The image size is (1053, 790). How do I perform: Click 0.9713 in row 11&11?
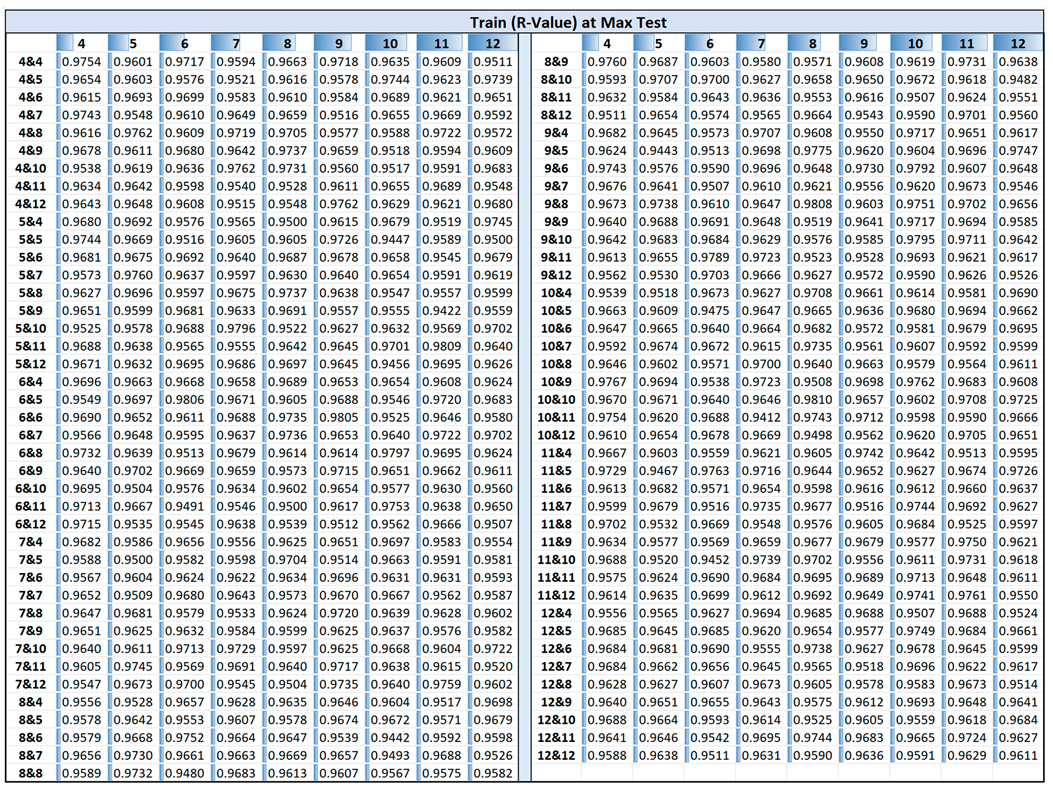point(915,578)
